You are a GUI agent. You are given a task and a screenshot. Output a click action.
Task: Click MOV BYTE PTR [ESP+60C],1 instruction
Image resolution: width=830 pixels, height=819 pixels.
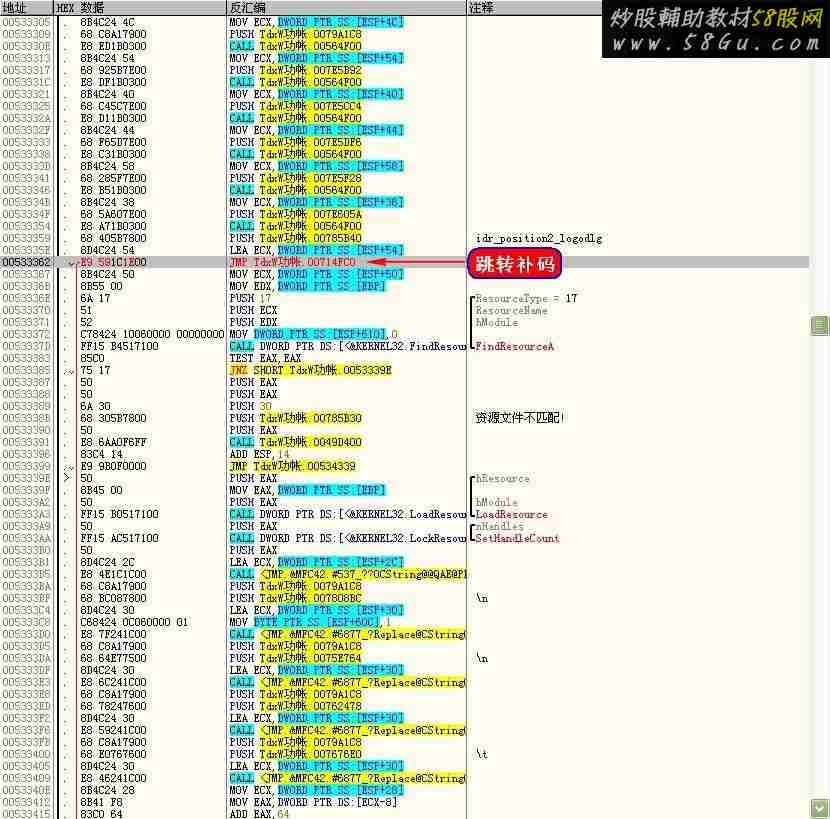point(310,622)
